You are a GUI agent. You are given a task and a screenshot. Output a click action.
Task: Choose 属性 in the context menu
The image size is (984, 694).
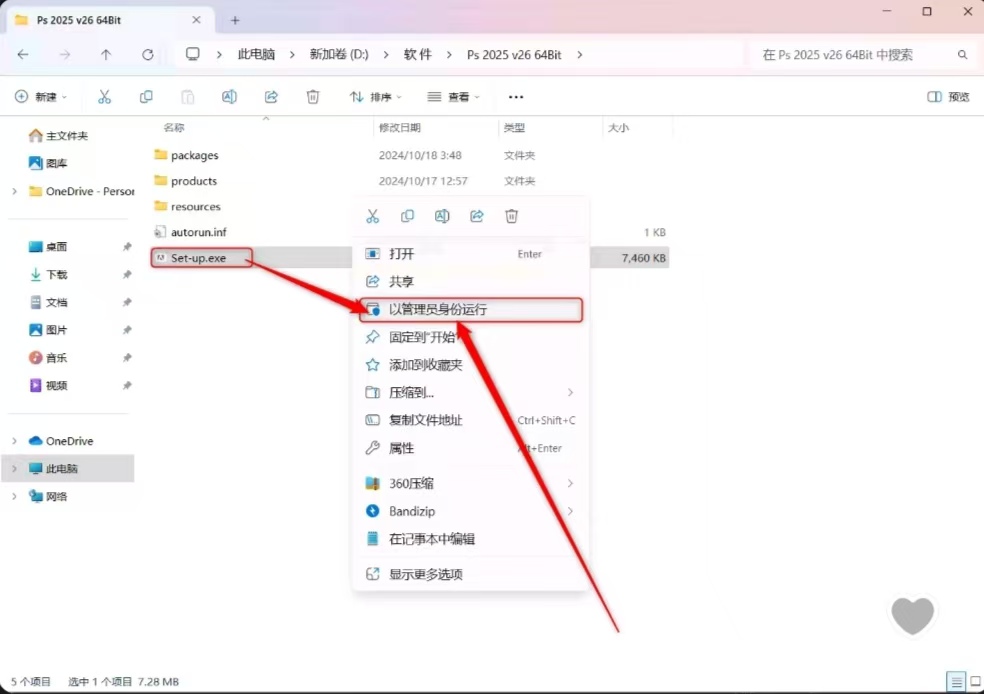(471, 448)
